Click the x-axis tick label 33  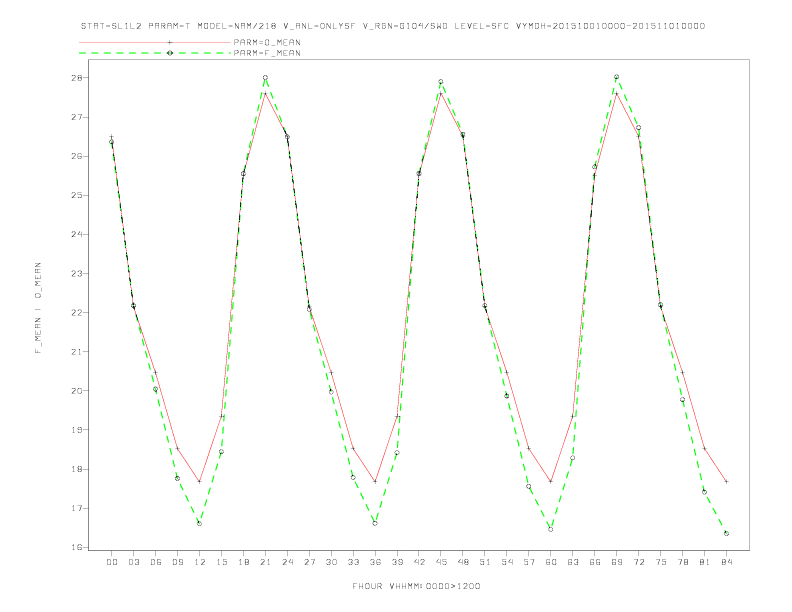point(353,562)
